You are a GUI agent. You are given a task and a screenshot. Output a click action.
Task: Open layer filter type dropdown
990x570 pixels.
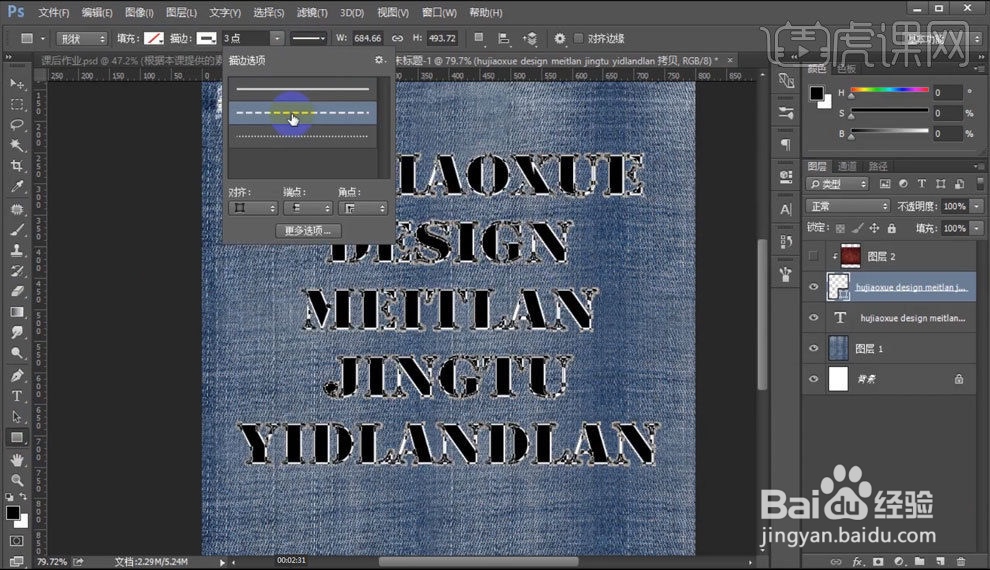coord(837,184)
